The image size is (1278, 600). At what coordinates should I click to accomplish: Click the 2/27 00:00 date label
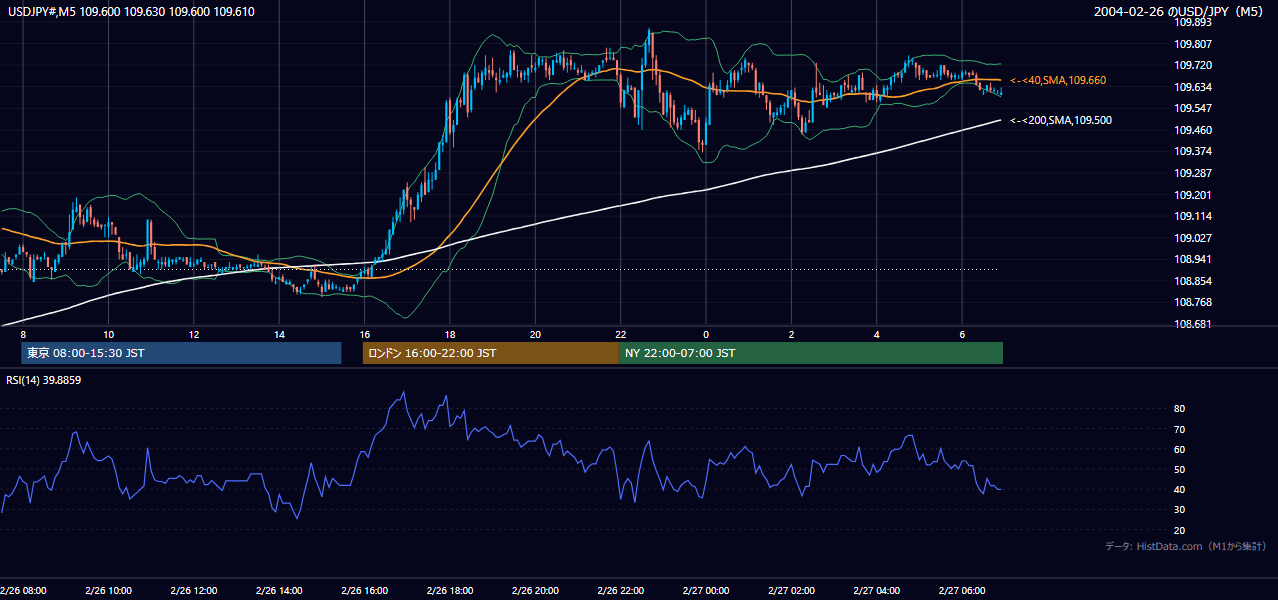tap(706, 590)
